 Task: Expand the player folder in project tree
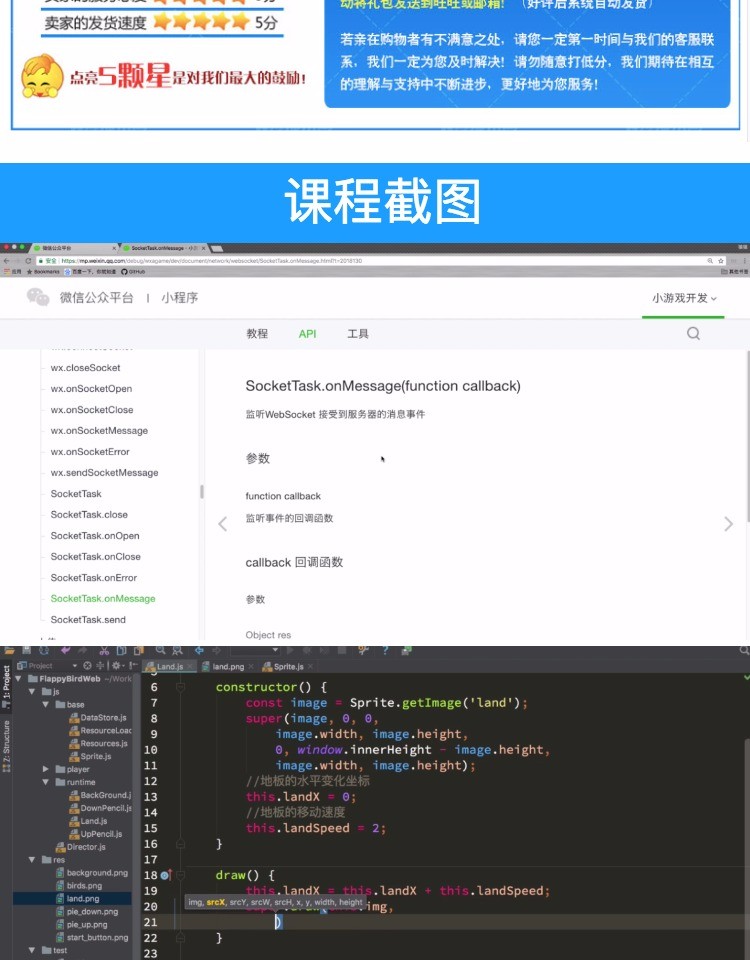(45, 769)
